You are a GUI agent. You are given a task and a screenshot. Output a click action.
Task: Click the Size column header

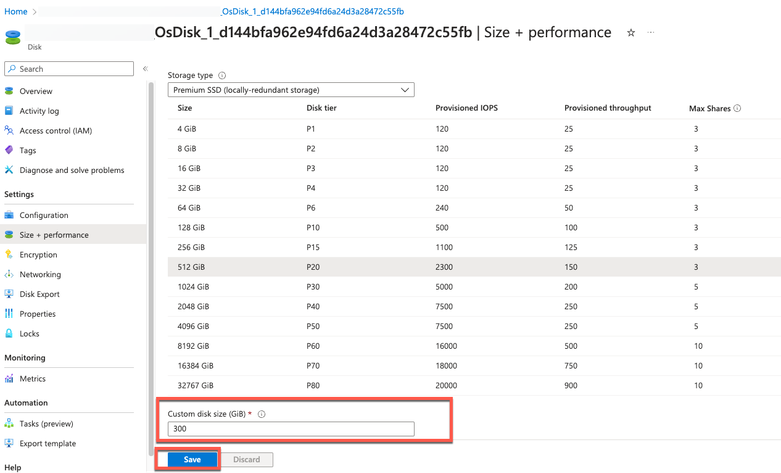click(185, 108)
